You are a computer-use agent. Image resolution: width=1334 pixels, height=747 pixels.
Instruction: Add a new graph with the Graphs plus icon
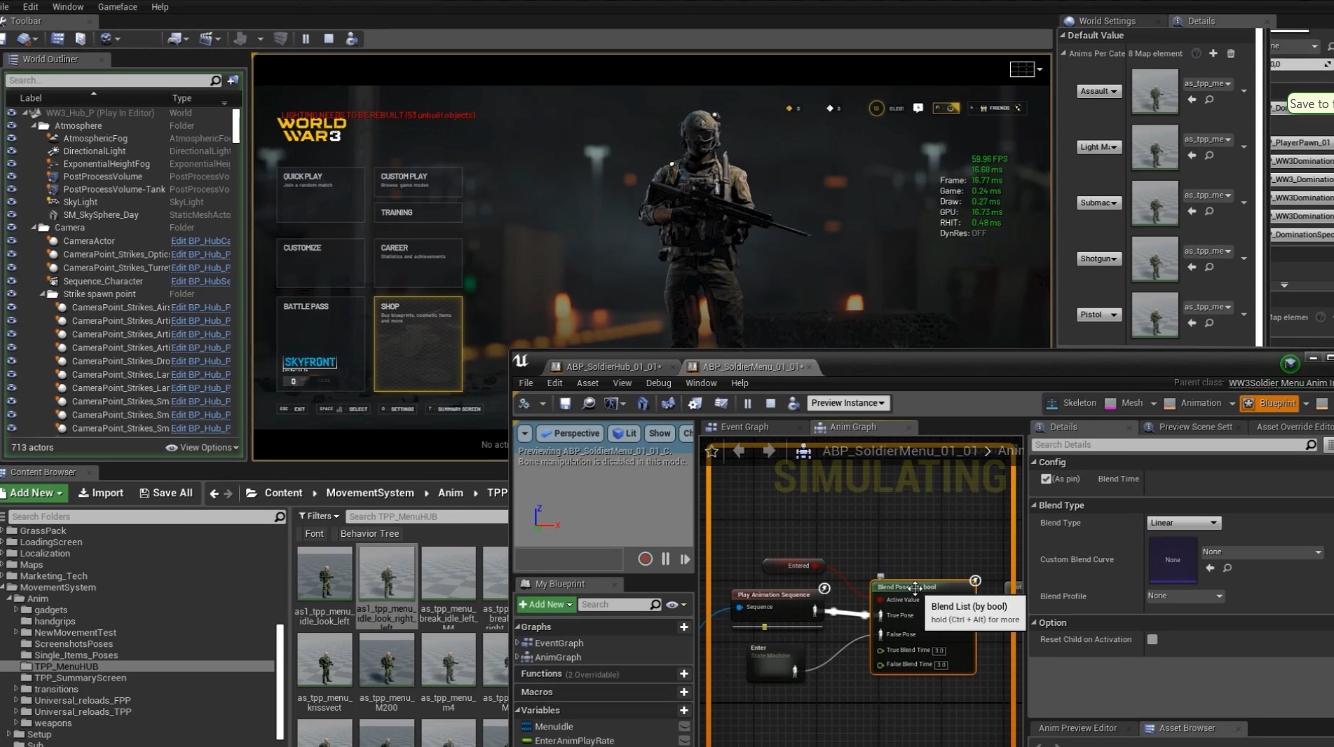click(684, 627)
